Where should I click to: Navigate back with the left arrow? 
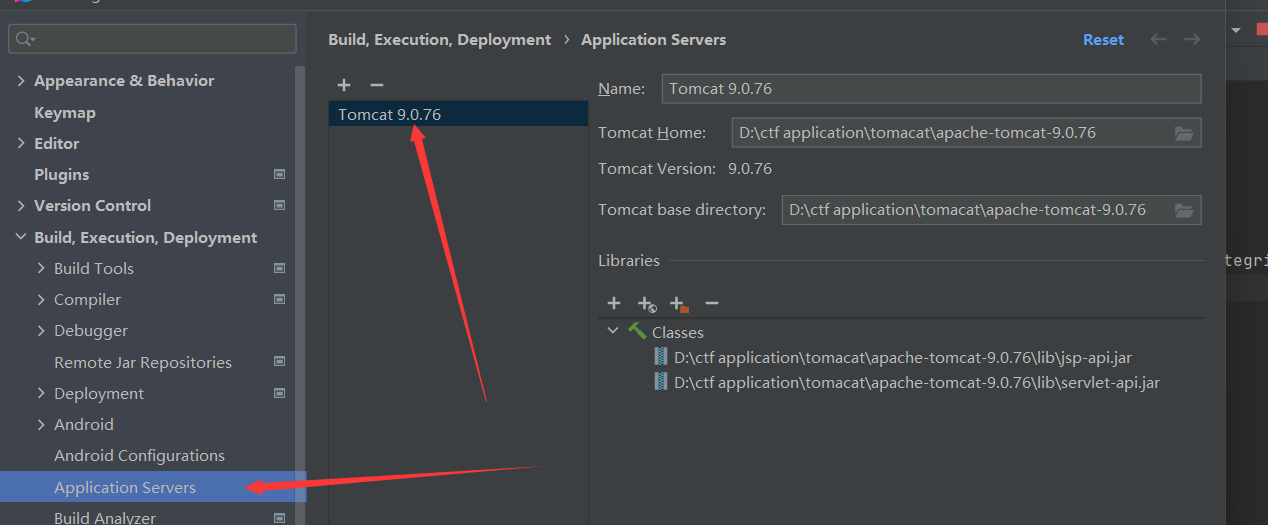pyautogui.click(x=1158, y=40)
